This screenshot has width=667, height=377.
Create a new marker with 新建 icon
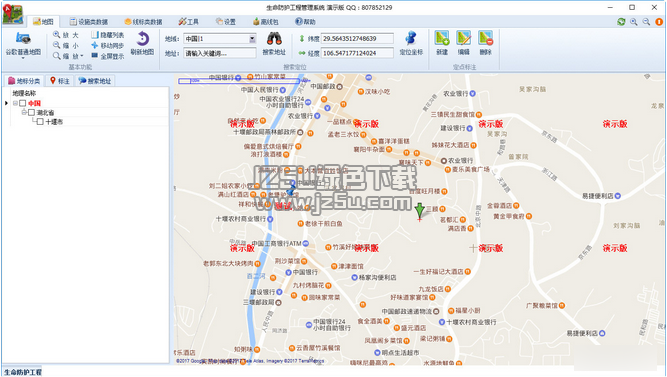pyautogui.click(x=442, y=38)
